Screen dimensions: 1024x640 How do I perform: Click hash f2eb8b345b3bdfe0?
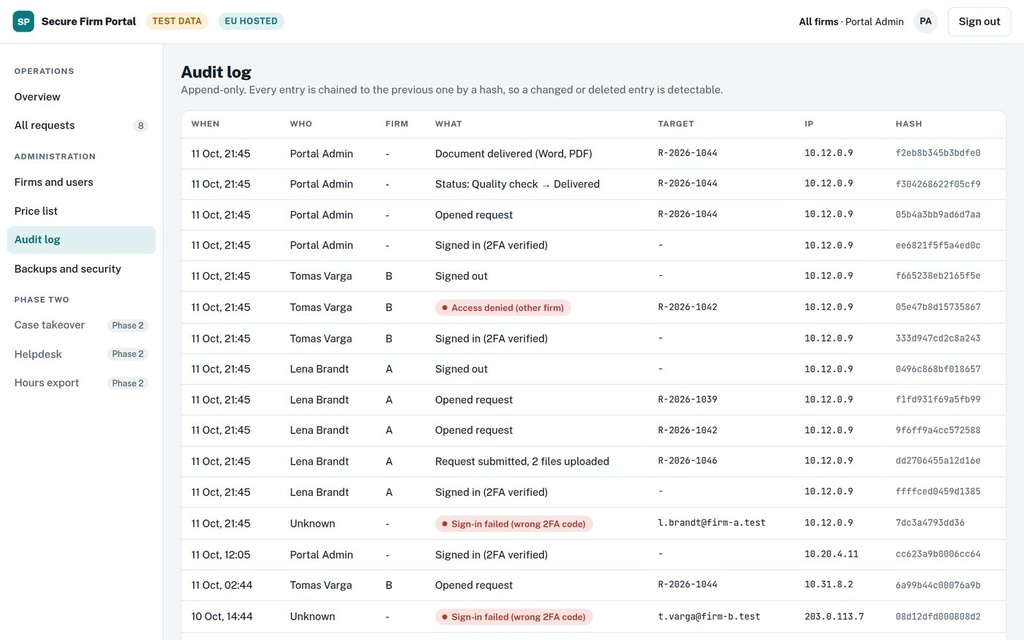pos(938,153)
